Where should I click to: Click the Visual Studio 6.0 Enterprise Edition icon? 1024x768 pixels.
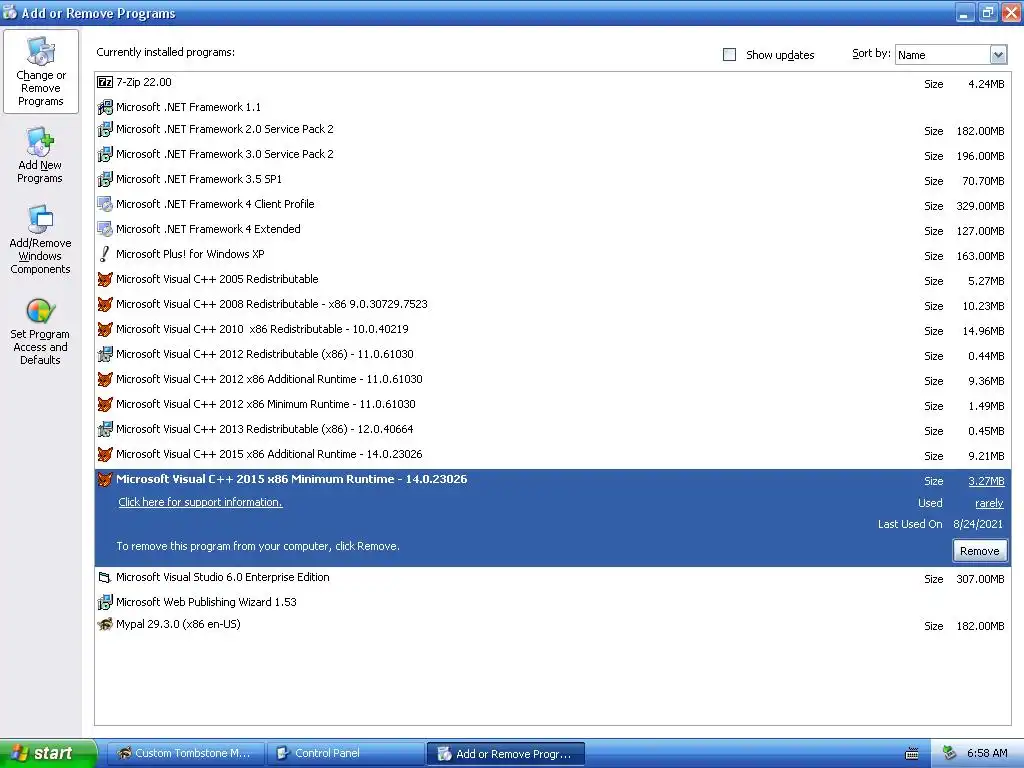104,577
